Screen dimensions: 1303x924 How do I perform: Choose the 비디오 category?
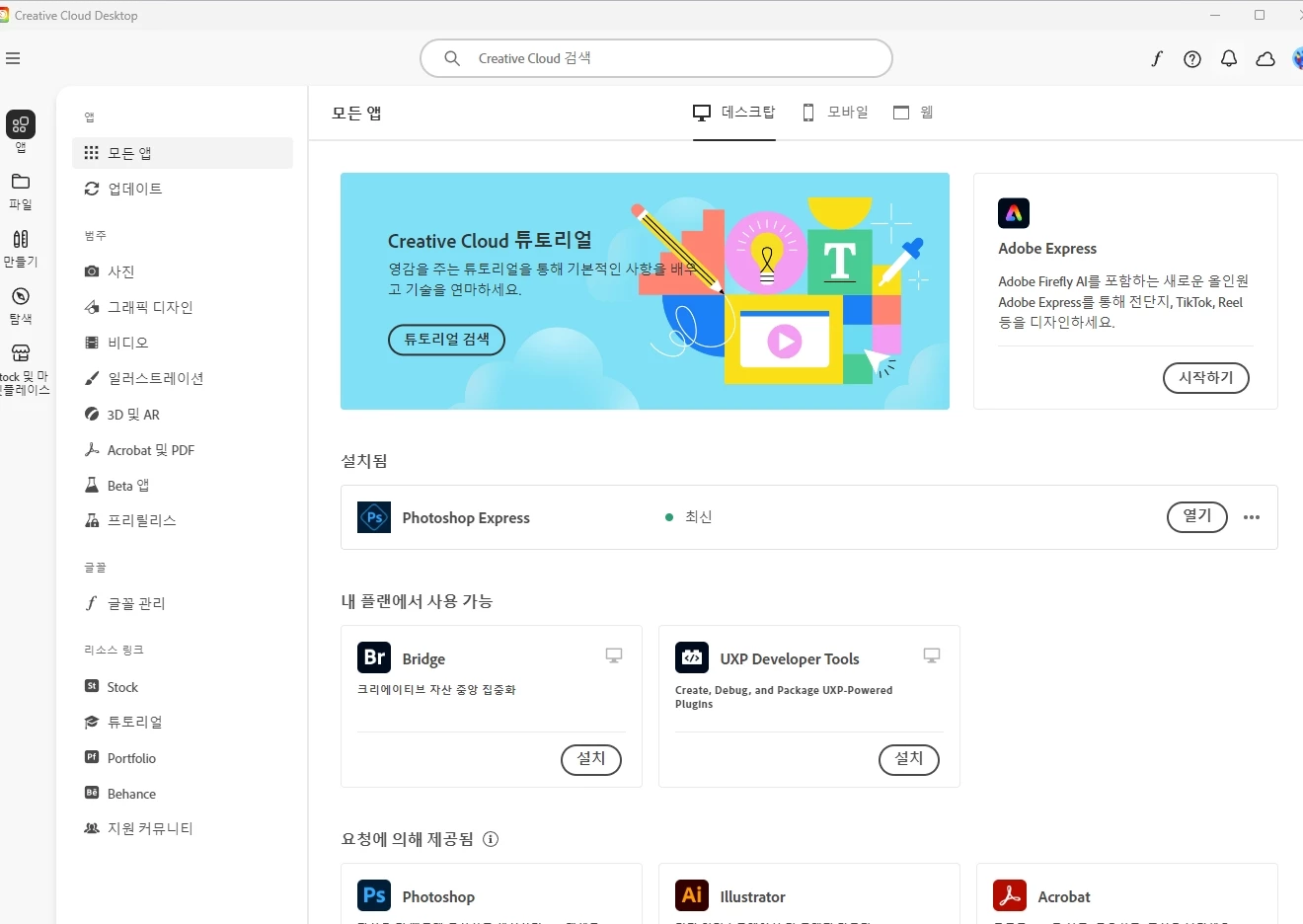183,343
